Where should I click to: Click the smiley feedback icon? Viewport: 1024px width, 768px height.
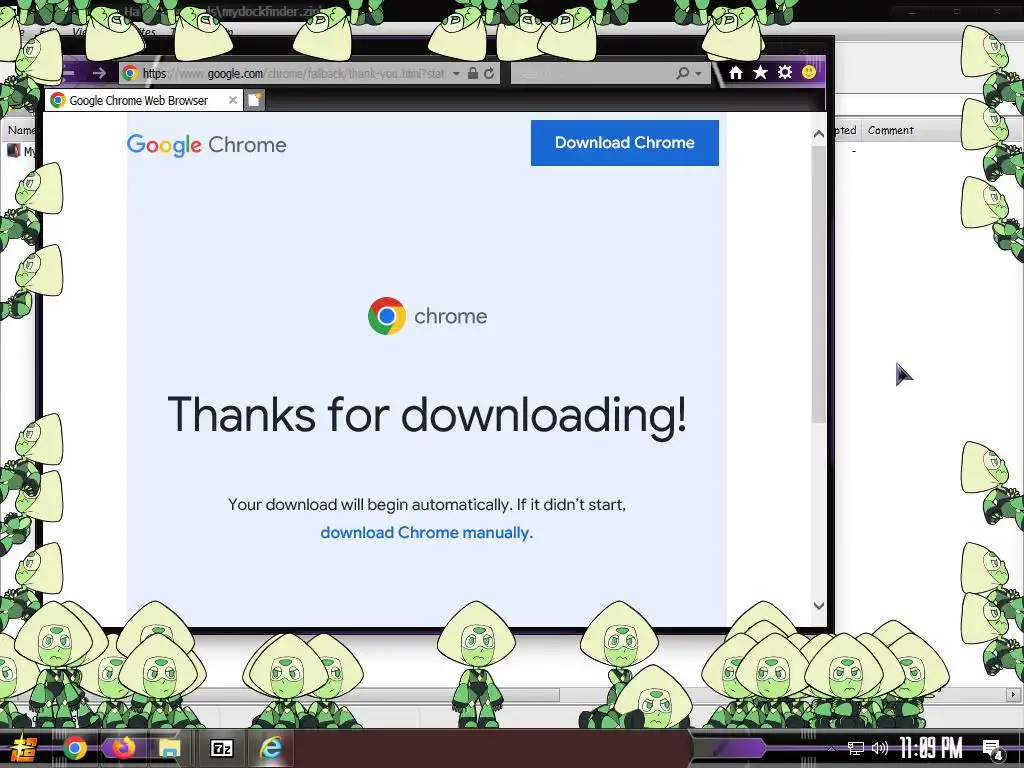[808, 72]
